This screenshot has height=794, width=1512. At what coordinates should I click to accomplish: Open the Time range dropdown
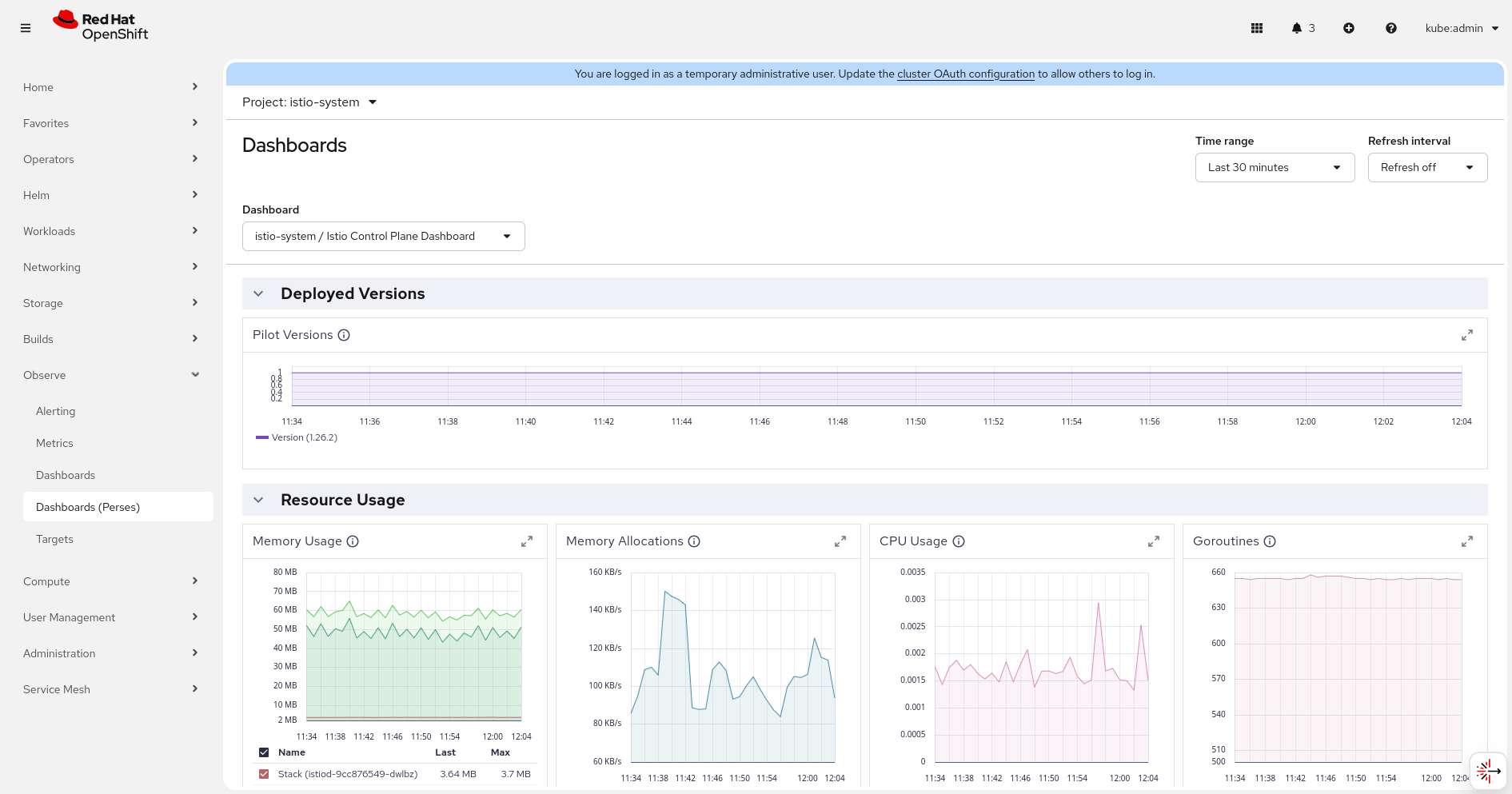click(1275, 168)
